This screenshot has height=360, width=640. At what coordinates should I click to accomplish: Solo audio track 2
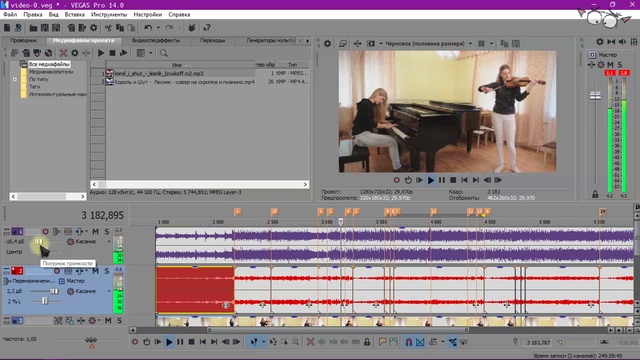107,271
